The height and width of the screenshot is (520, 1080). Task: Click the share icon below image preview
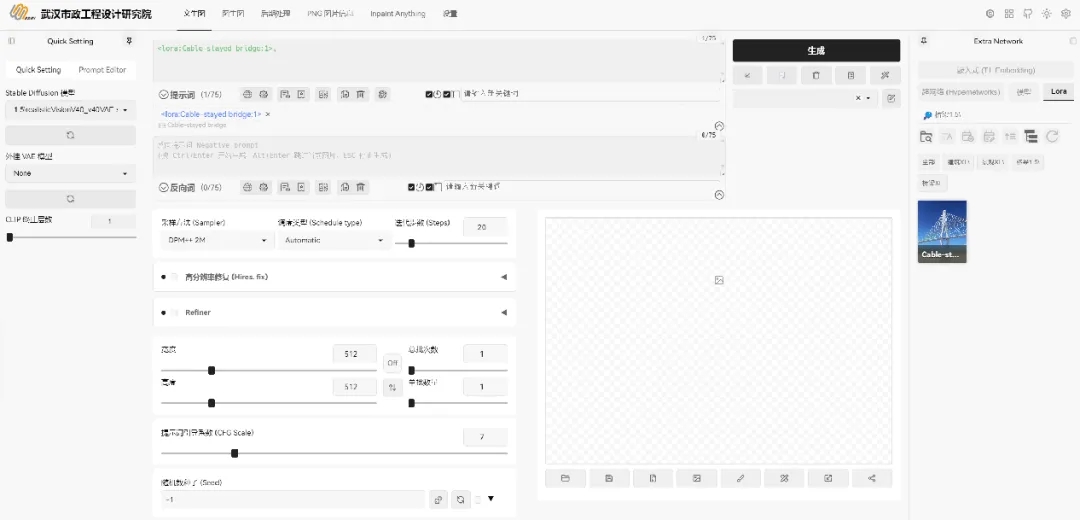[x=872, y=479]
